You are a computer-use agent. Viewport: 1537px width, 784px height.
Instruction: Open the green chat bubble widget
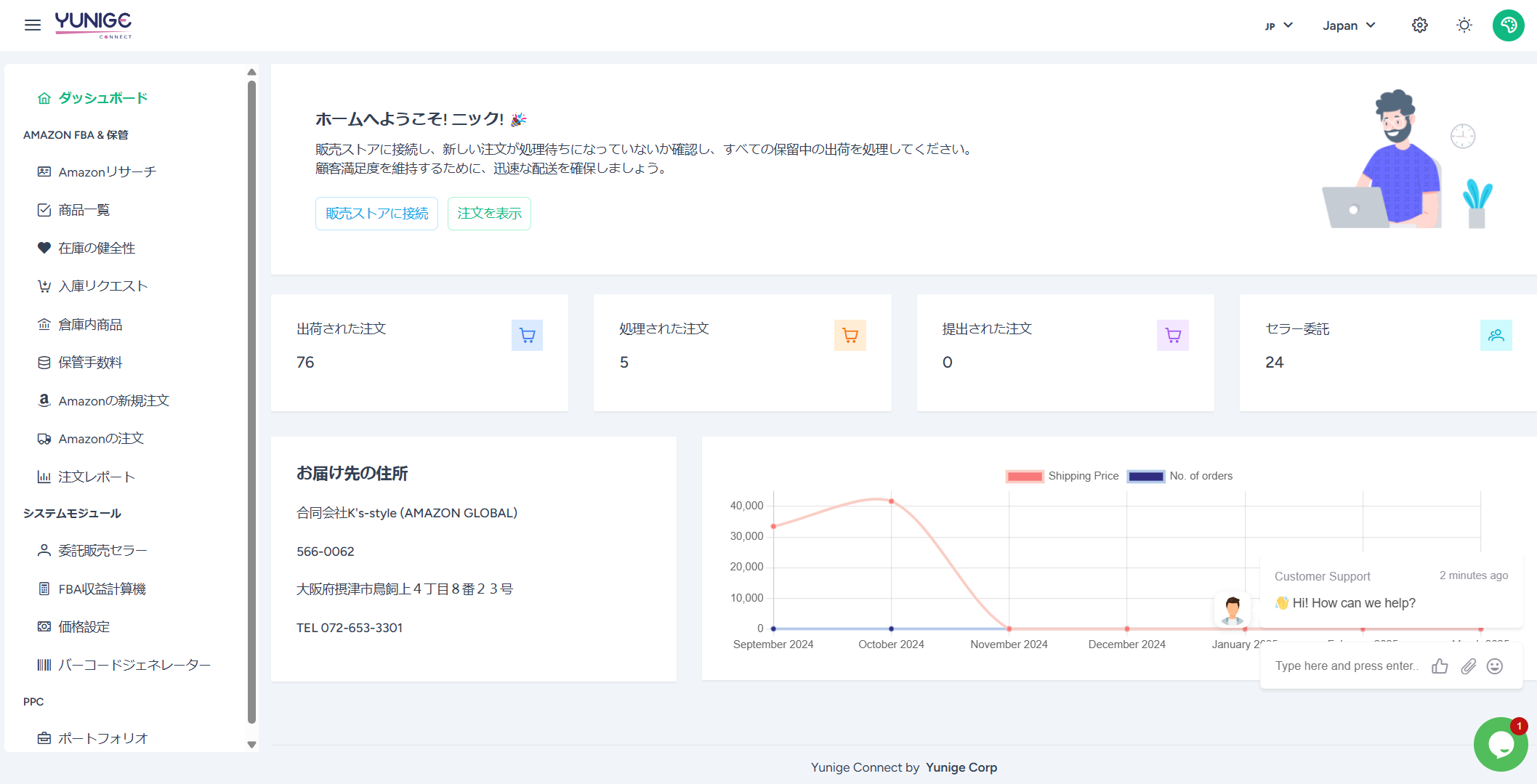point(1500,744)
